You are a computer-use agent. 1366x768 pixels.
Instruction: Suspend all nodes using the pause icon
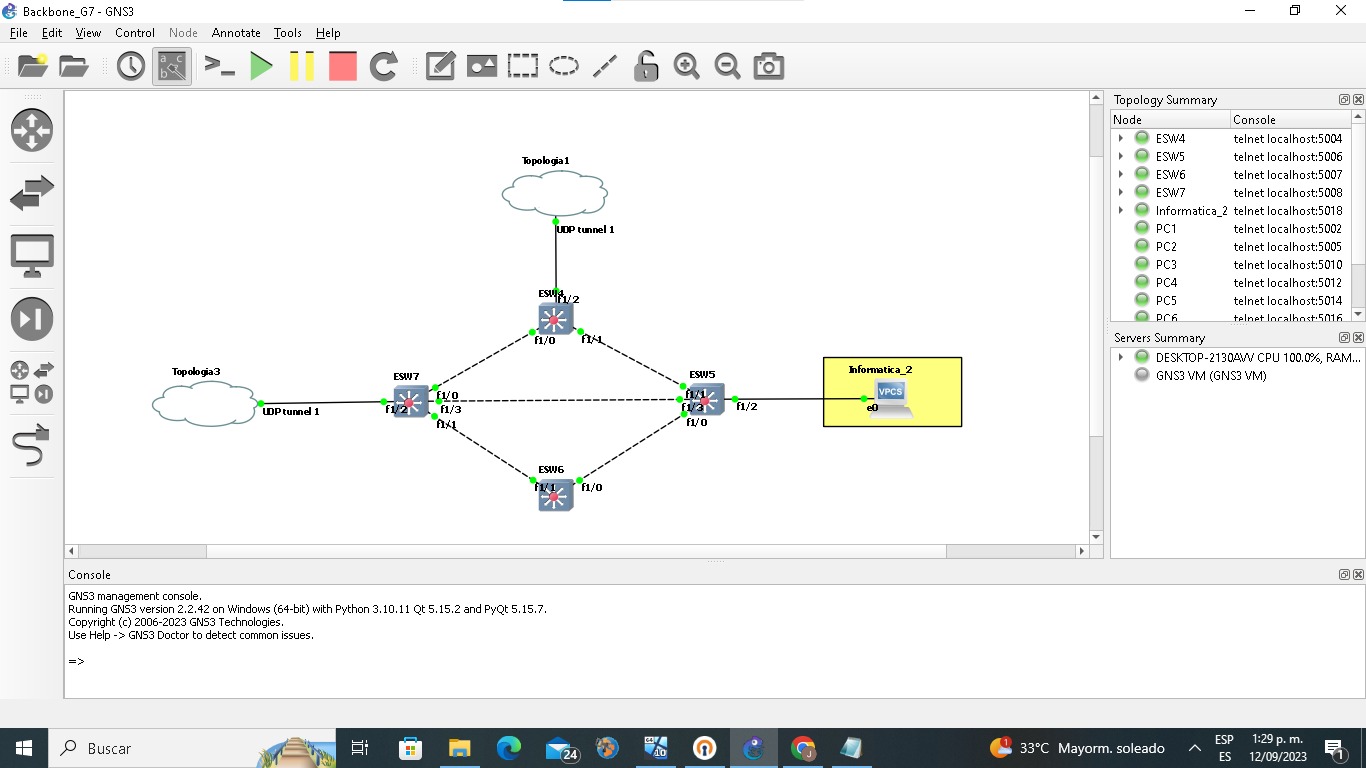[x=302, y=66]
